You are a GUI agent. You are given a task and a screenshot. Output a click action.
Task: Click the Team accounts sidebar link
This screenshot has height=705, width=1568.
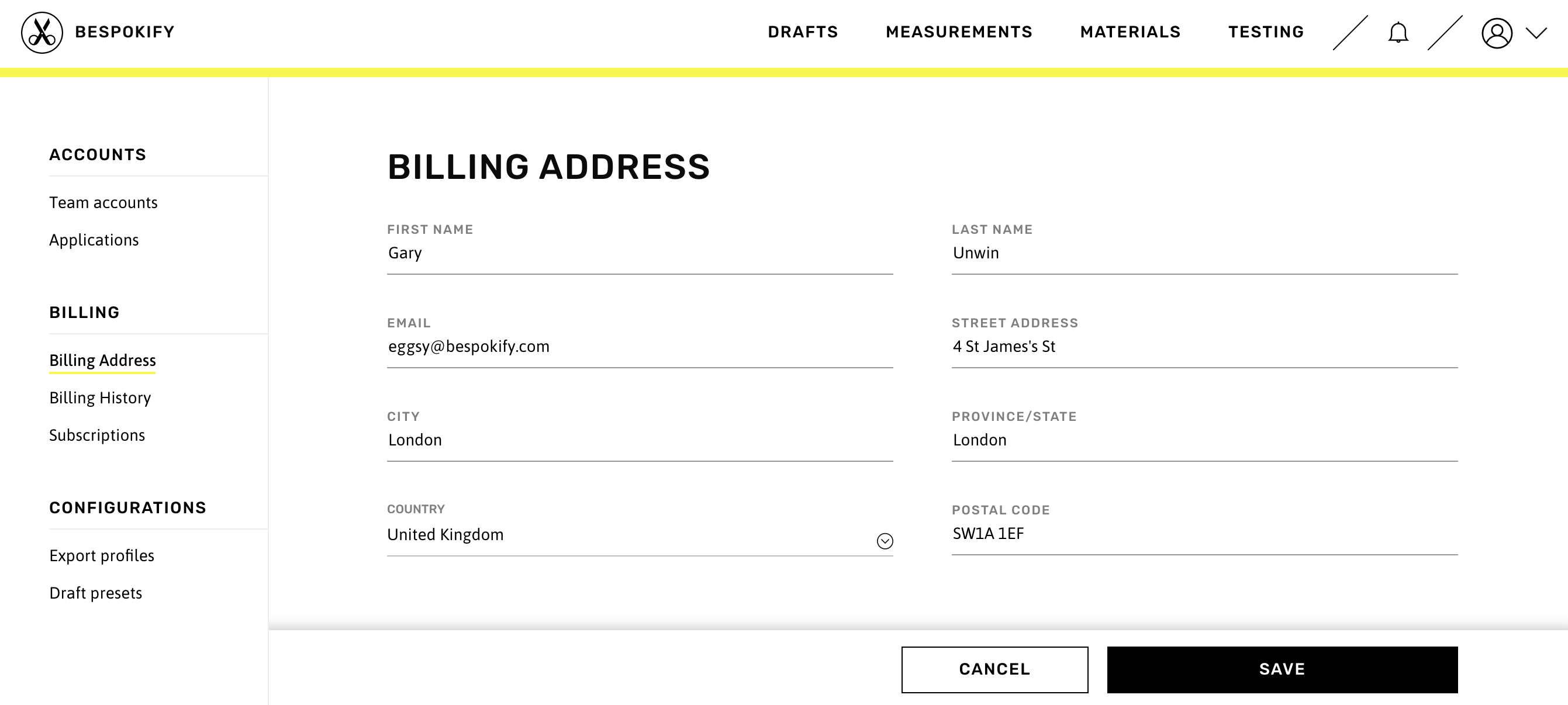coord(103,201)
